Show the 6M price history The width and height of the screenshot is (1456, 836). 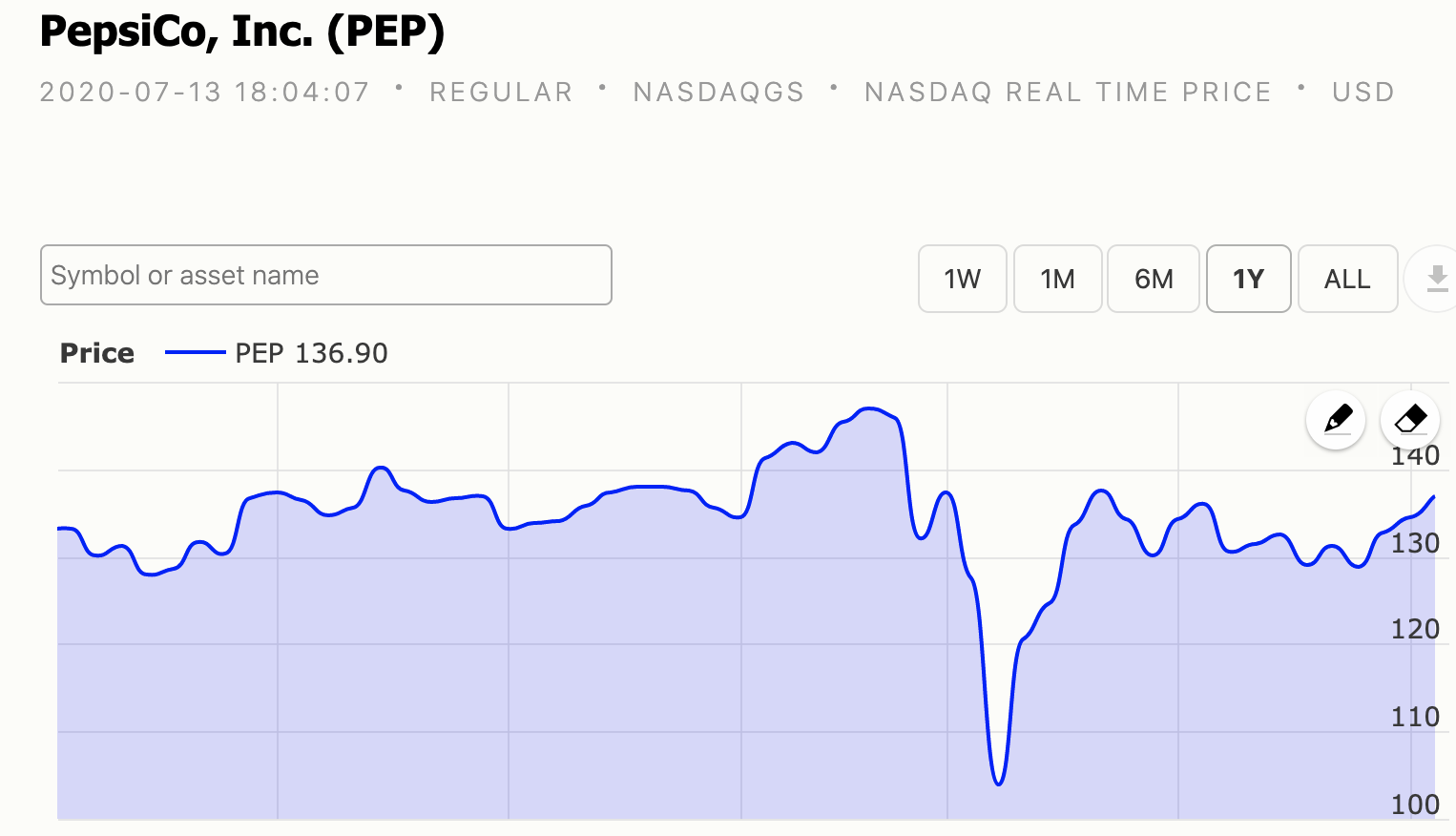coord(1154,279)
